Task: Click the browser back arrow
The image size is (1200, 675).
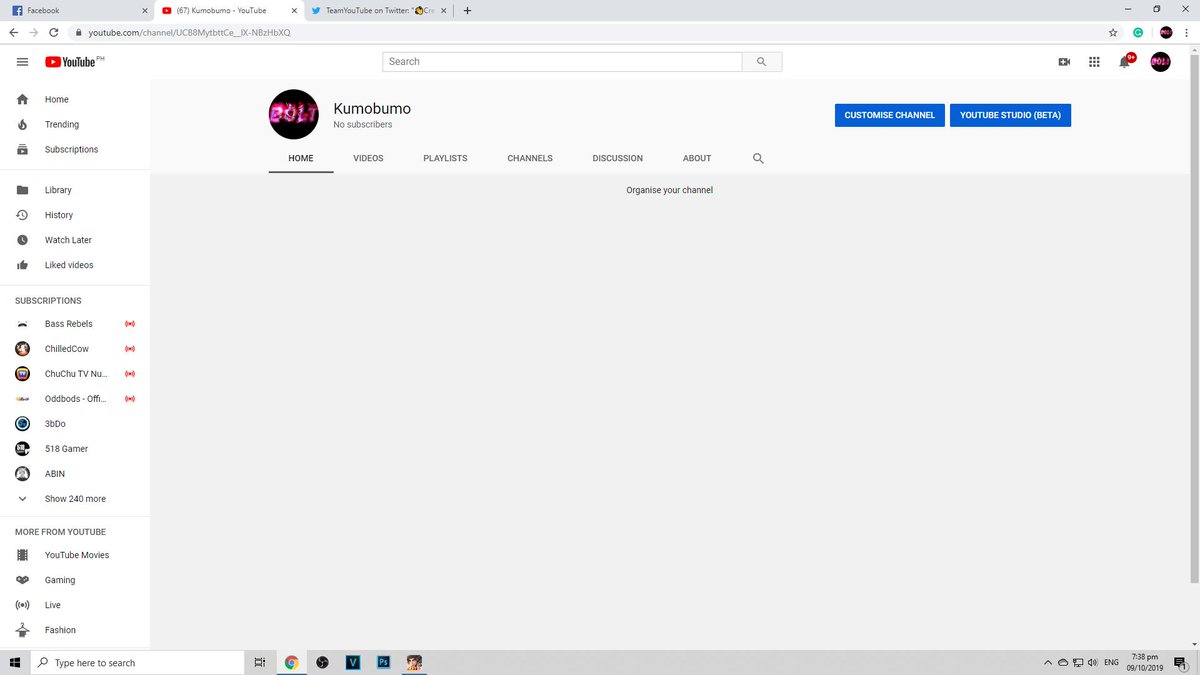Action: pyautogui.click(x=13, y=32)
